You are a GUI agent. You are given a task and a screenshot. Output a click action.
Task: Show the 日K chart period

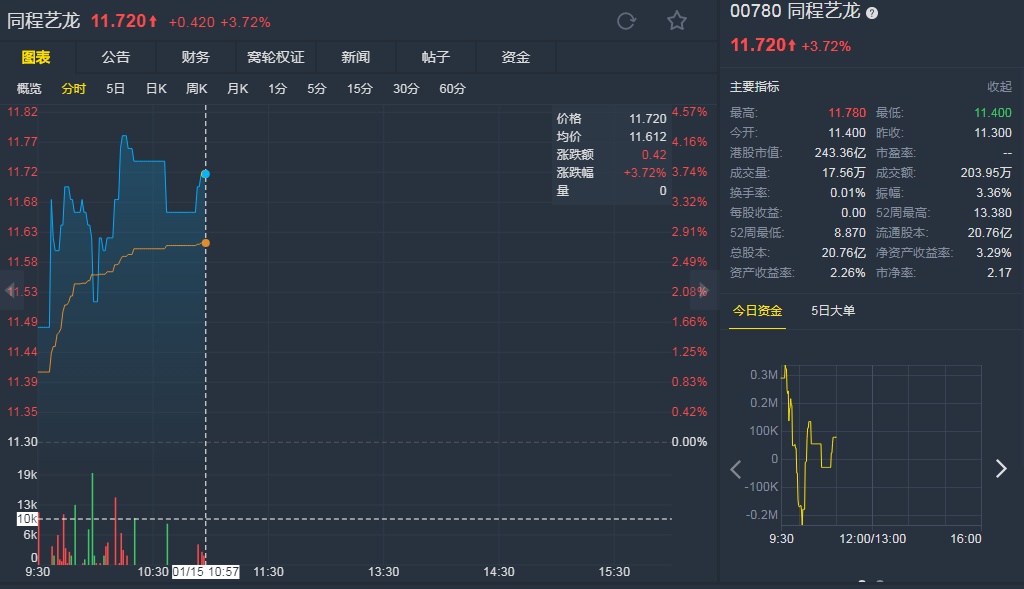tap(156, 89)
